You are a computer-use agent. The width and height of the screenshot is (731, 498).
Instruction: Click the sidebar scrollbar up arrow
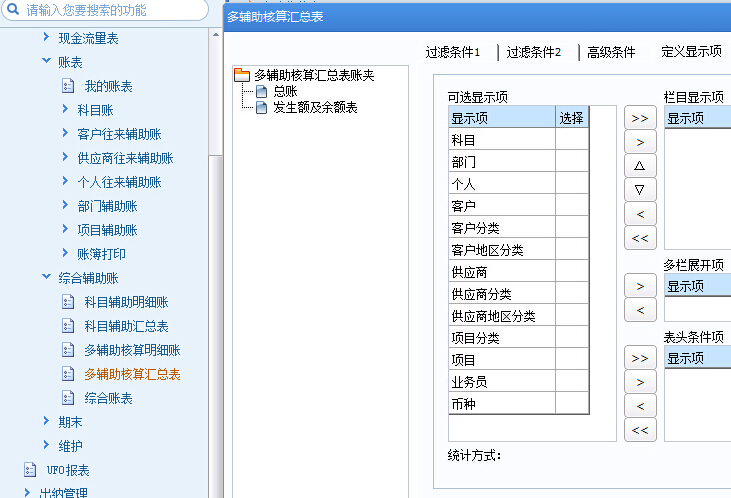(215, 35)
